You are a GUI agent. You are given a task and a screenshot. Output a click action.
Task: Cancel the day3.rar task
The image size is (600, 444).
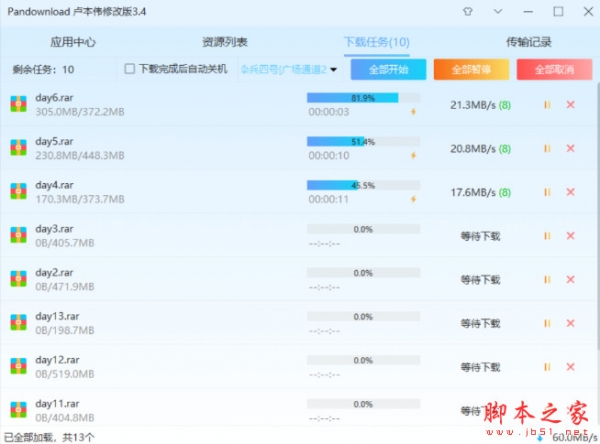pyautogui.click(x=571, y=236)
